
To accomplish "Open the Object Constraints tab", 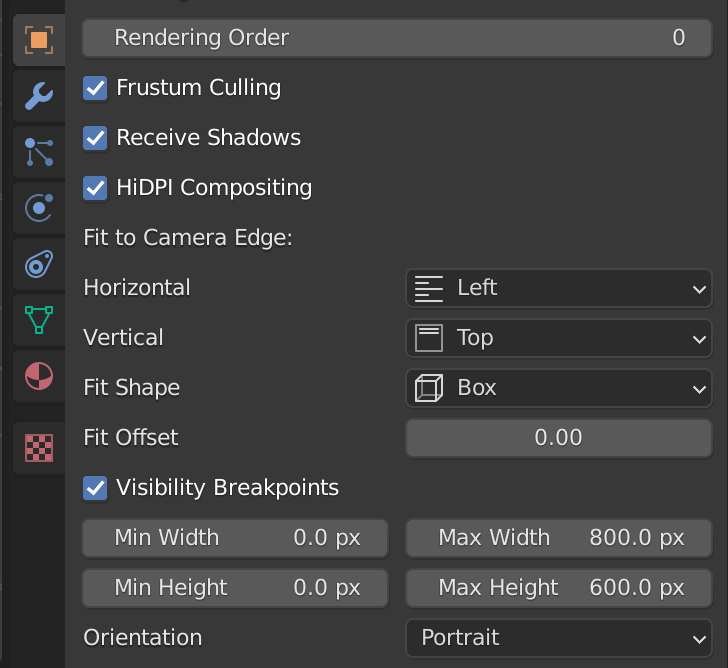I will [x=39, y=264].
